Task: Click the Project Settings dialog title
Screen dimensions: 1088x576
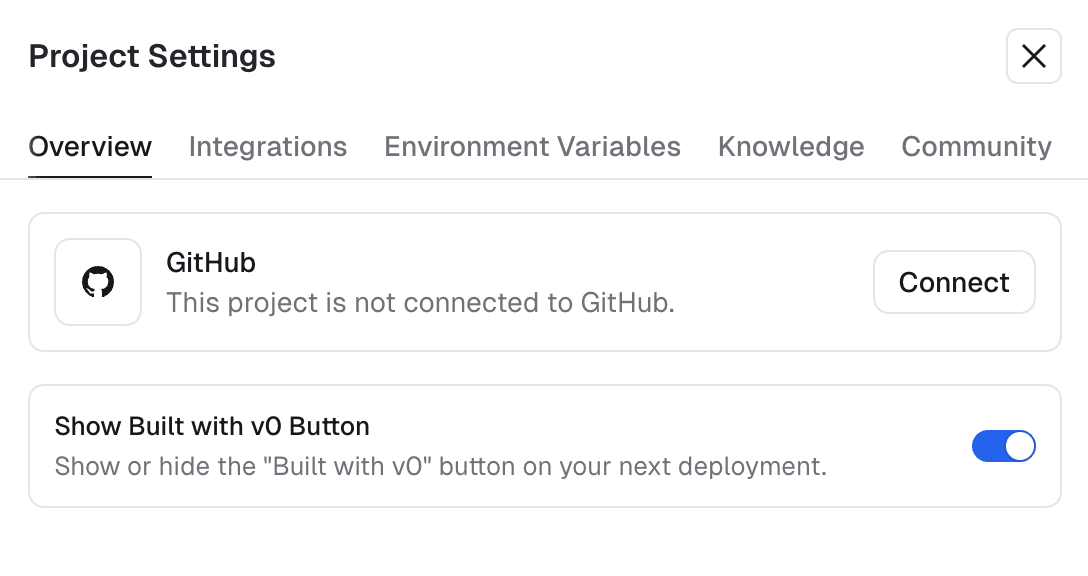Action: tap(151, 56)
